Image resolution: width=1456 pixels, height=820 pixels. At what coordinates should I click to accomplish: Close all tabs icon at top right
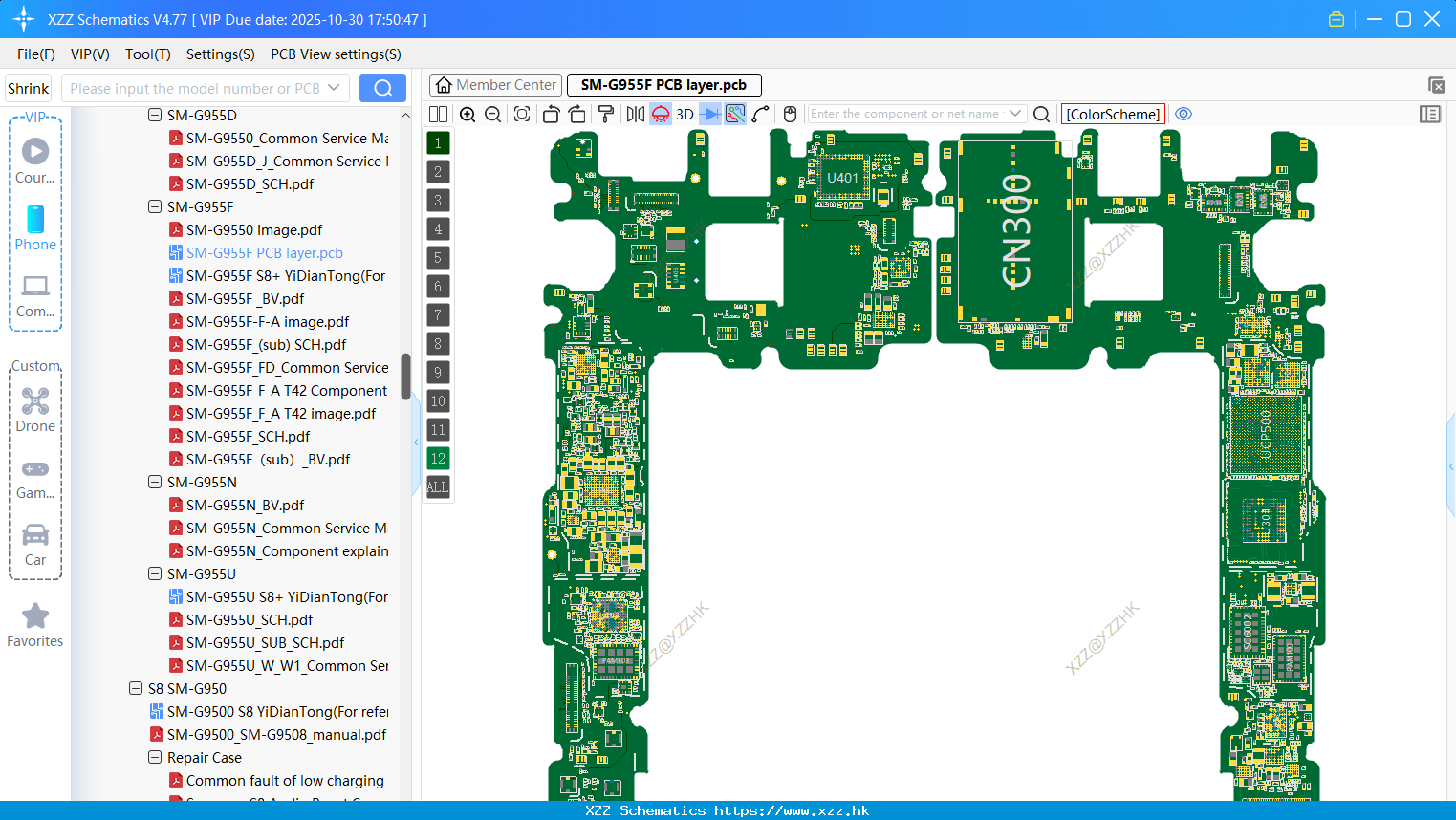(1436, 85)
